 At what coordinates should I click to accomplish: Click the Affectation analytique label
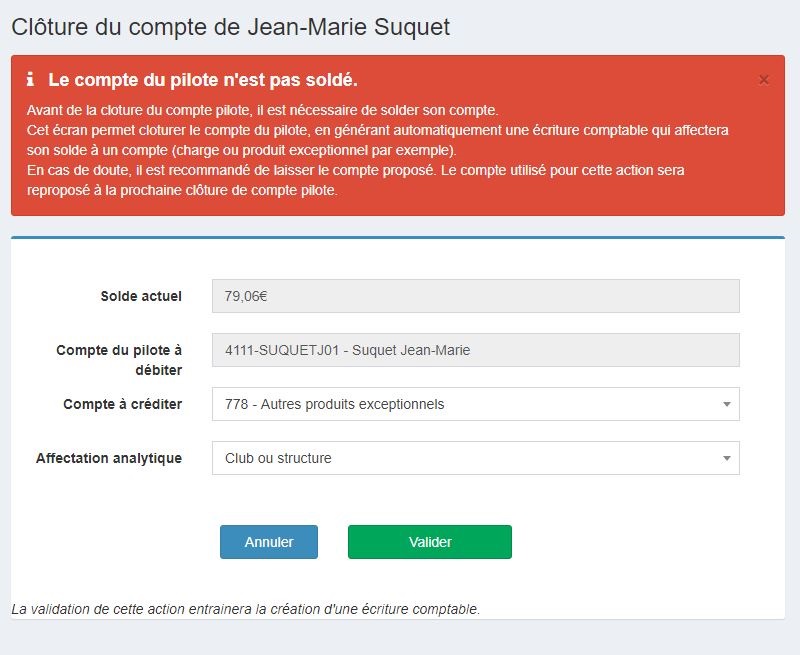pyautogui.click(x=109, y=458)
